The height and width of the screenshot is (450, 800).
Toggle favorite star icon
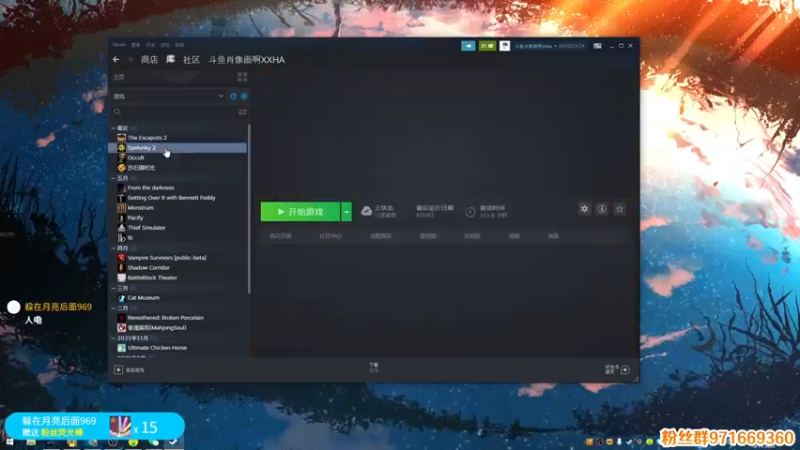[x=619, y=209]
